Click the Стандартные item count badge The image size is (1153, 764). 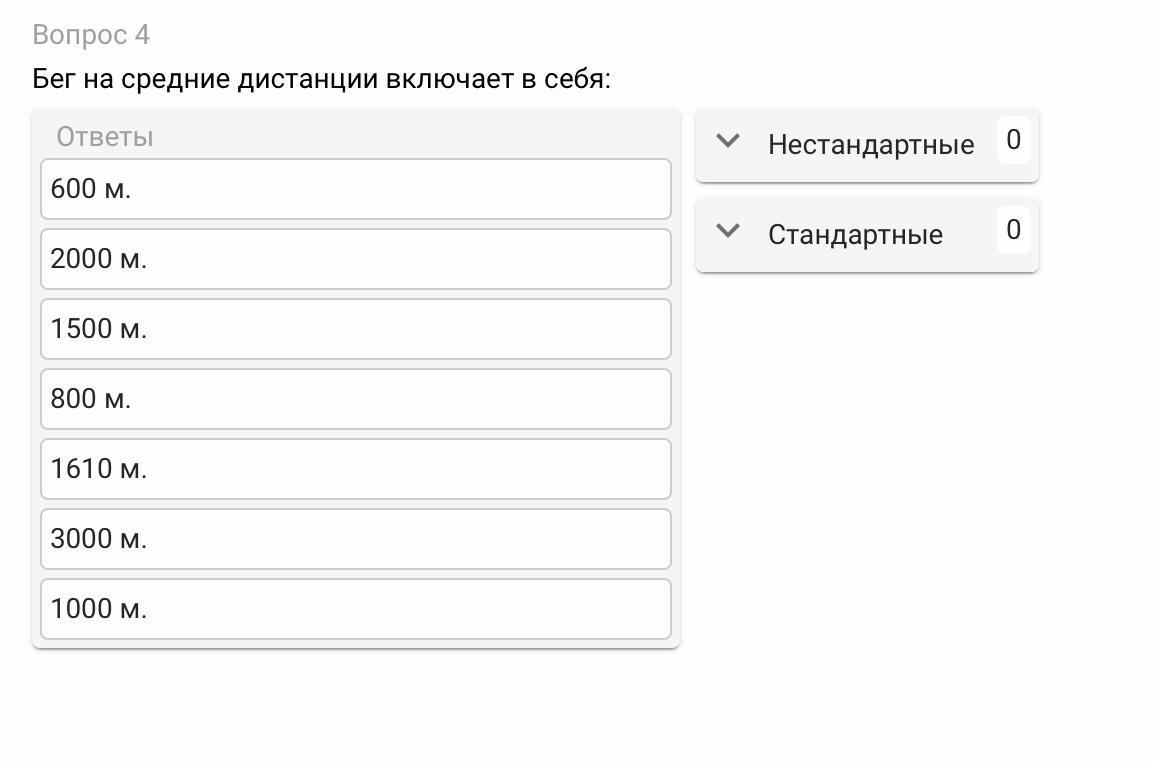[1013, 230]
